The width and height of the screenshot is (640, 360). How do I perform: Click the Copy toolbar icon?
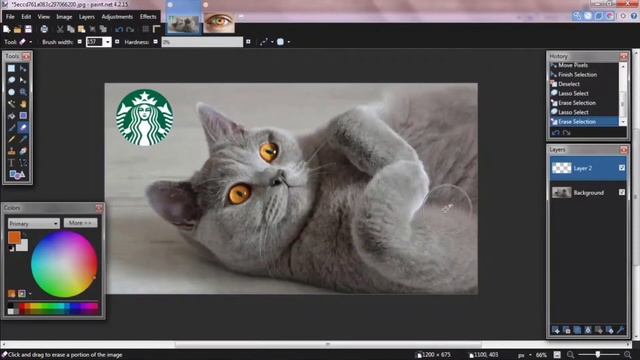(x=71, y=29)
